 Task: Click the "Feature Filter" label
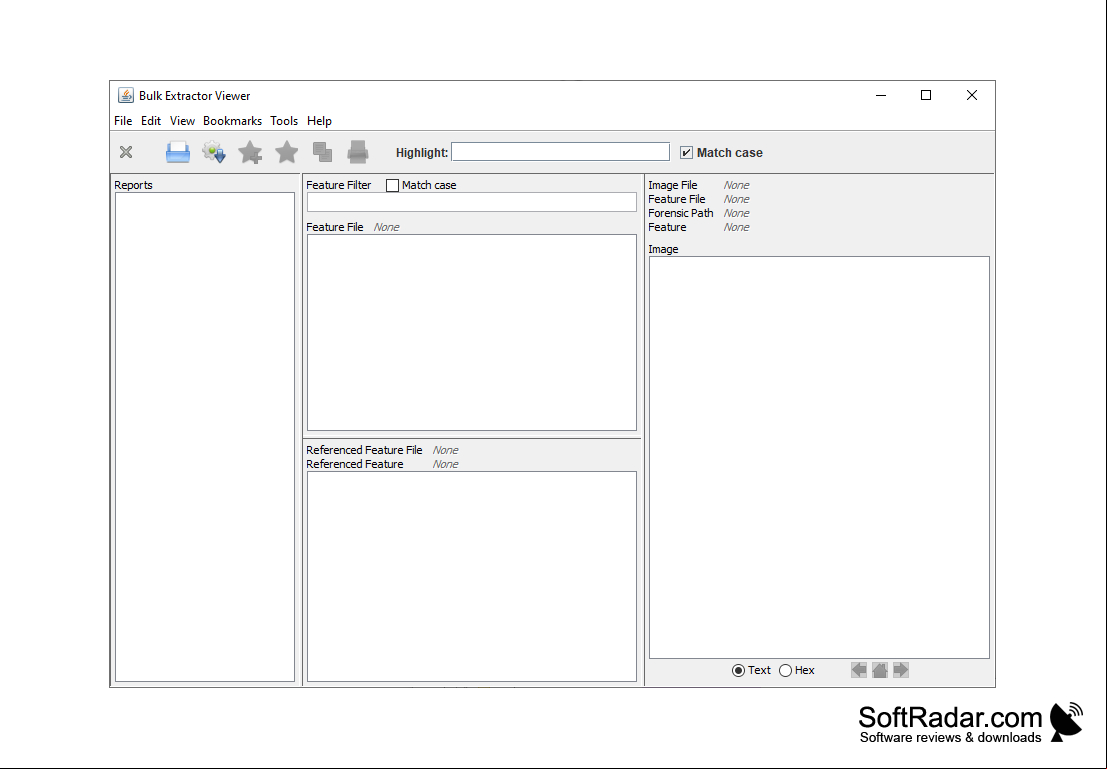[339, 185]
